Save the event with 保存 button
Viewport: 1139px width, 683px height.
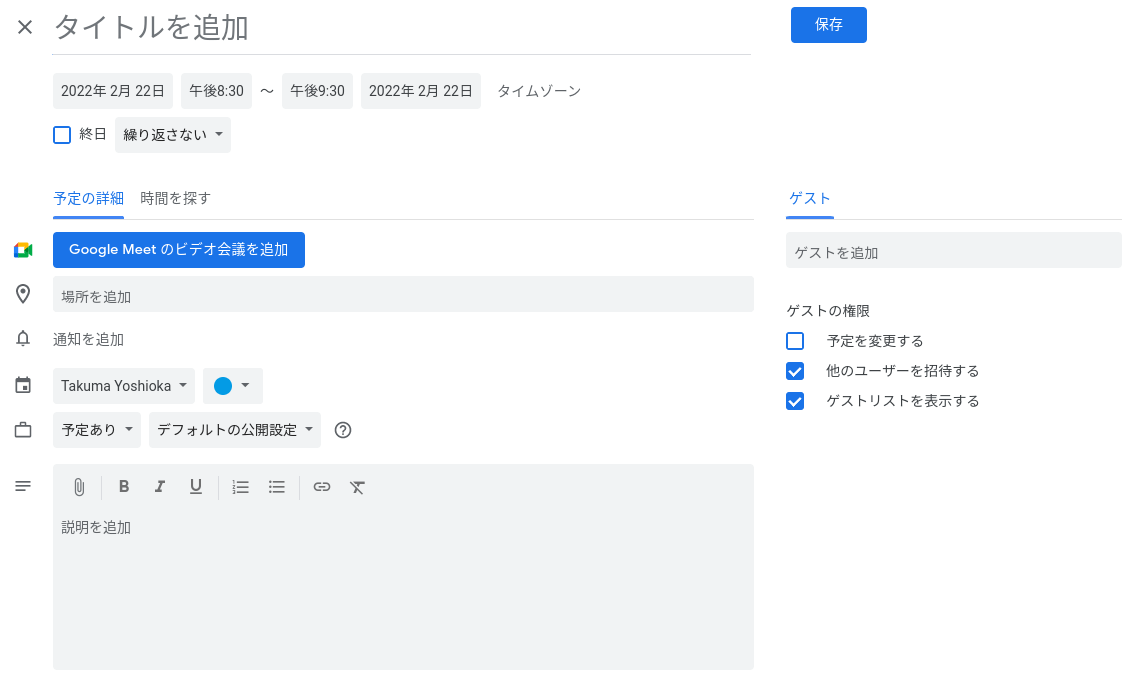tap(829, 25)
